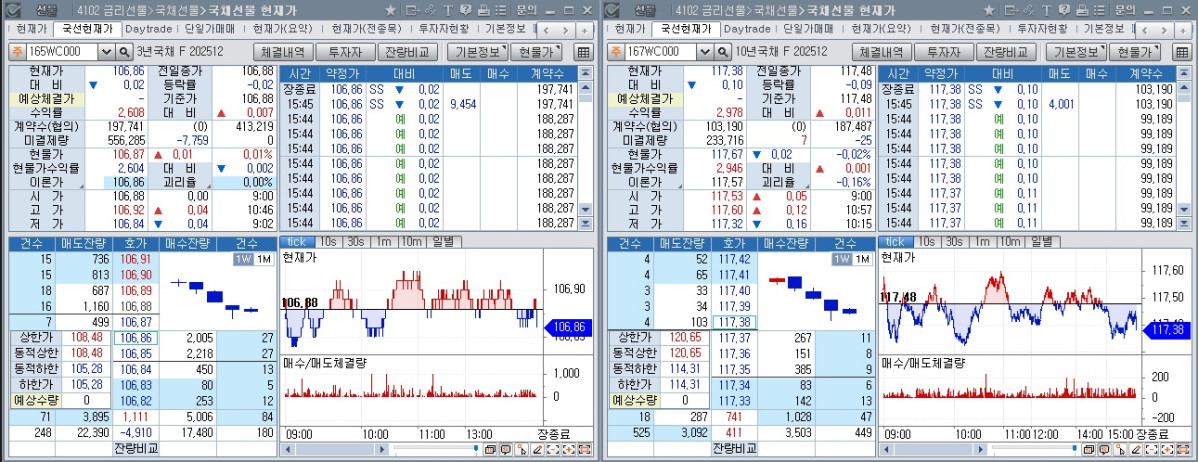The width and height of the screenshot is (1198, 462).
Task: Open the grid layout icon in the 10년국채 window
Action: point(1182,52)
